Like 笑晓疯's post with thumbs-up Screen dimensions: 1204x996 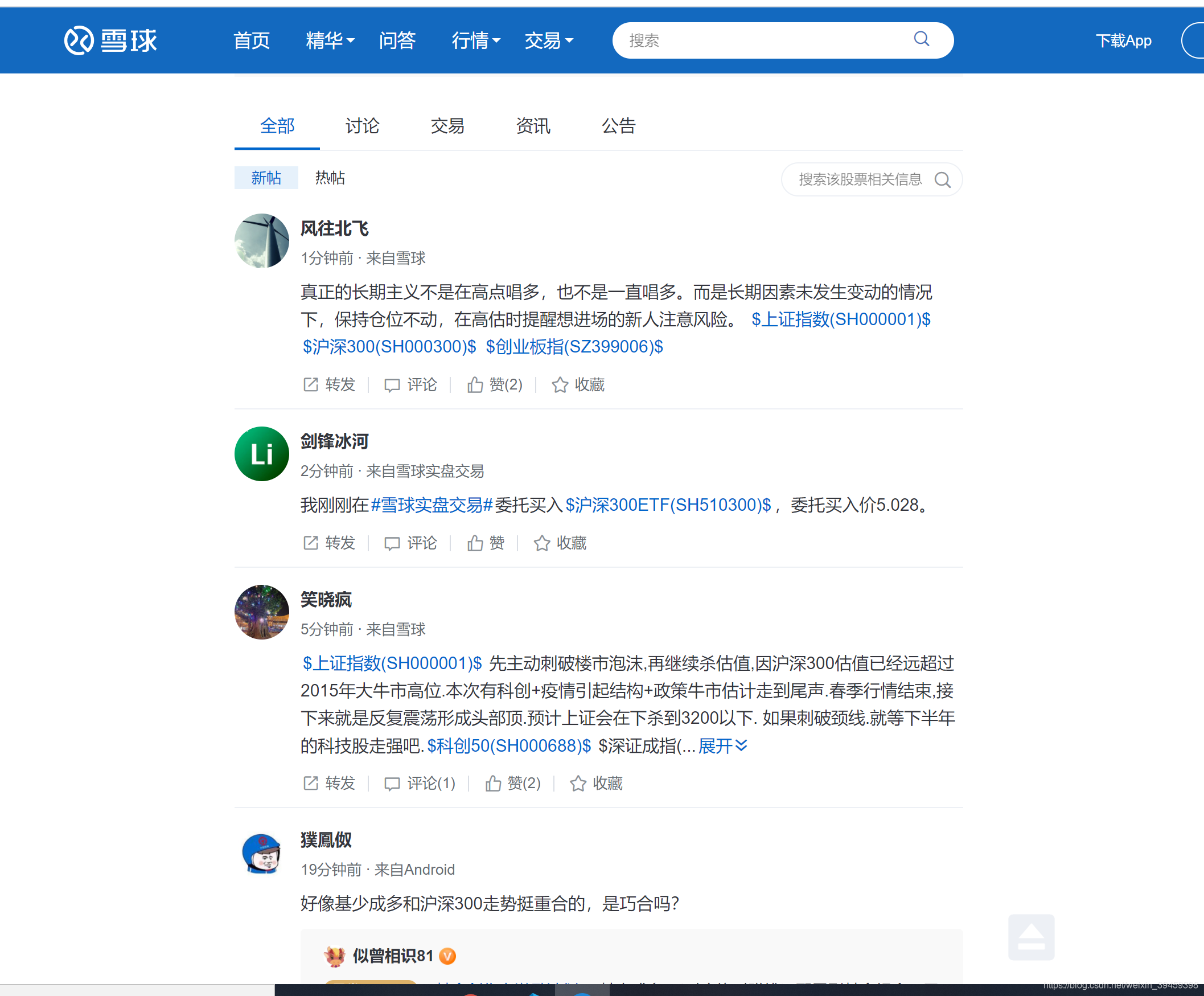click(513, 783)
